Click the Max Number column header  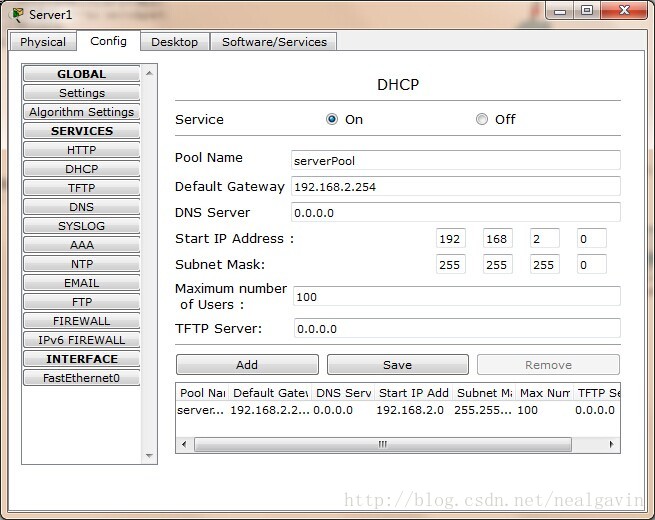tap(545, 393)
